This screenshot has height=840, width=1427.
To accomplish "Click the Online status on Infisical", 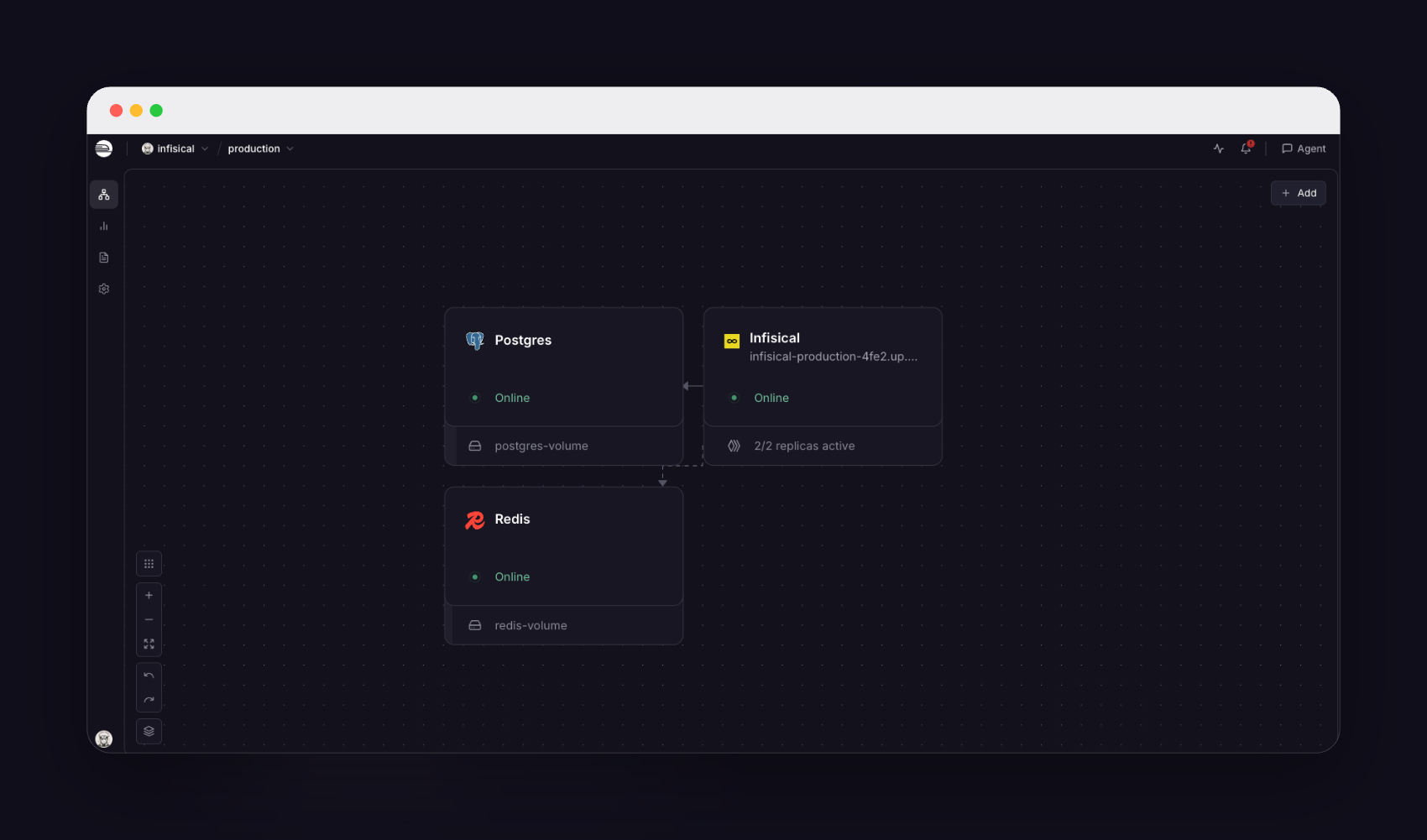I will (x=771, y=398).
